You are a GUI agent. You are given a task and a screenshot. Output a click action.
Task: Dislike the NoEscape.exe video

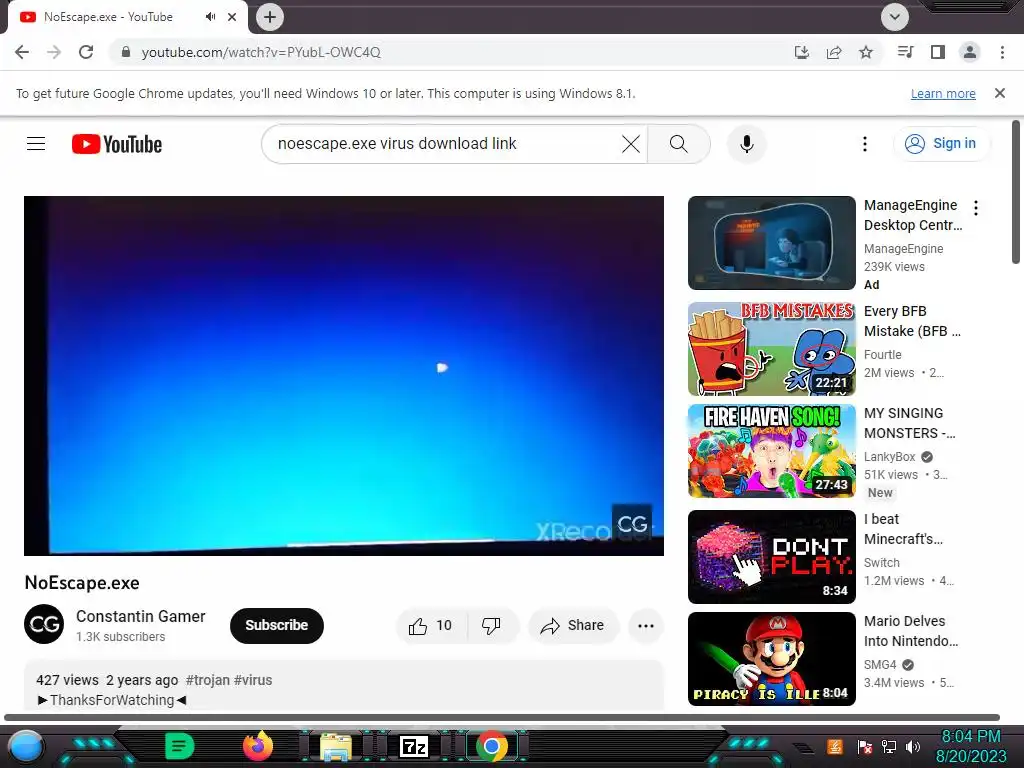(x=492, y=626)
